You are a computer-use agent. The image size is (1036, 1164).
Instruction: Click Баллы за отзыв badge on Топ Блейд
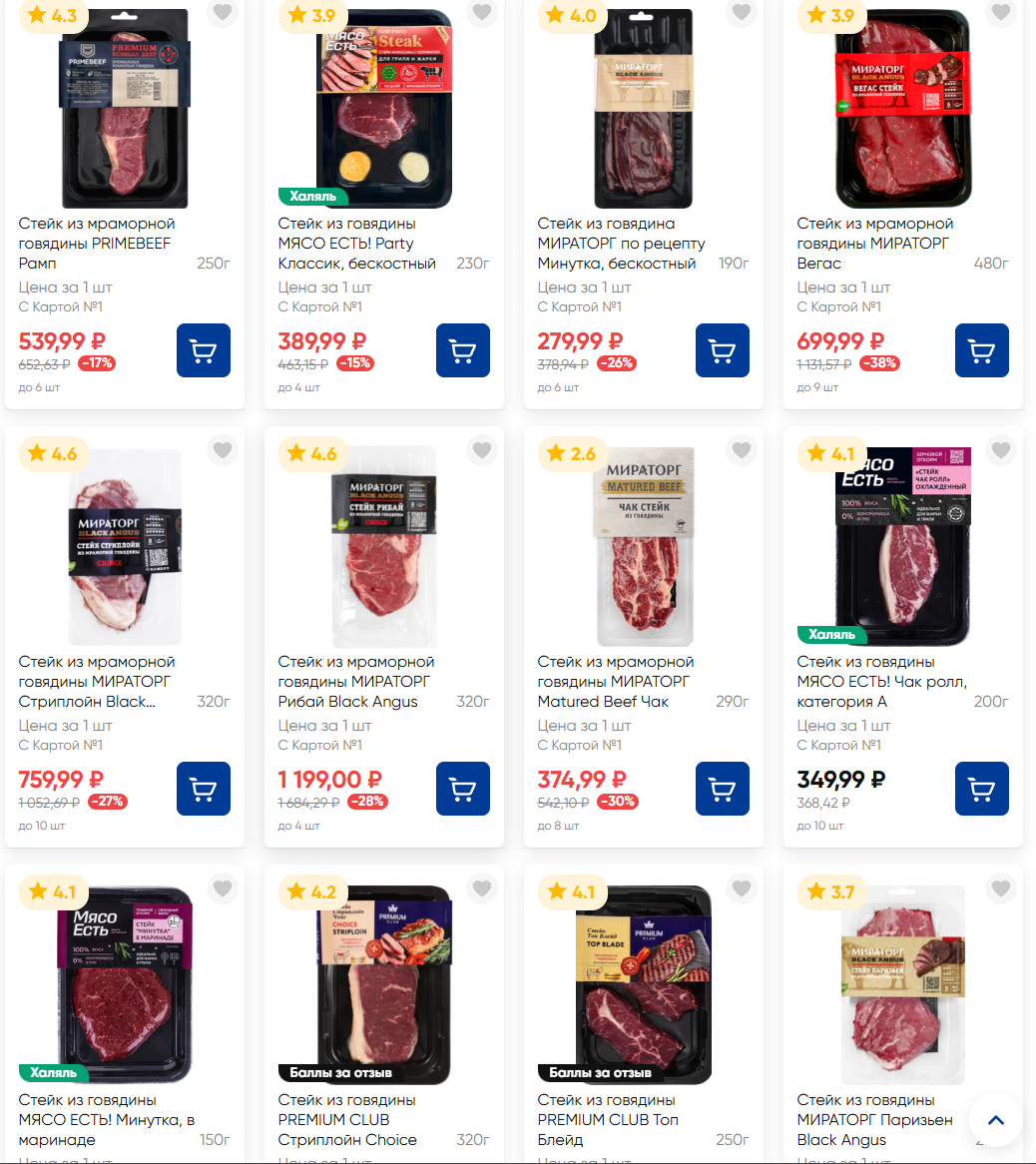(601, 1073)
